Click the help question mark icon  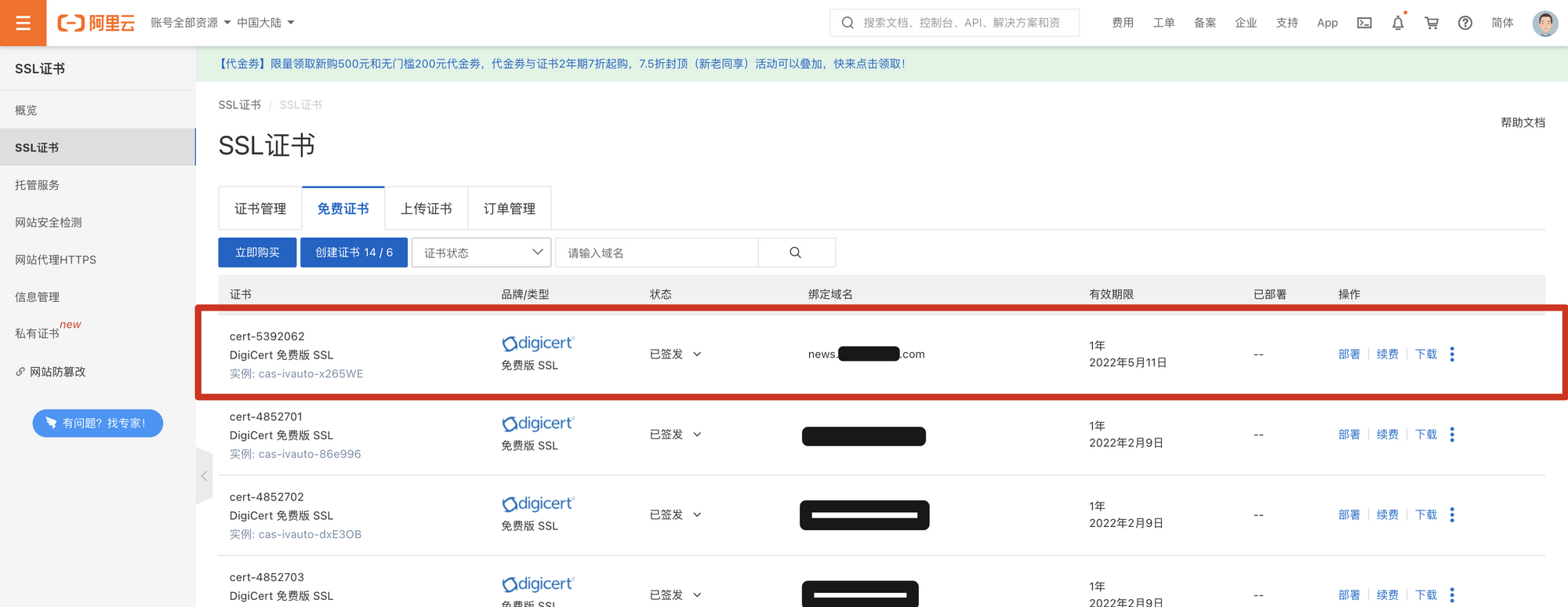(x=1465, y=23)
